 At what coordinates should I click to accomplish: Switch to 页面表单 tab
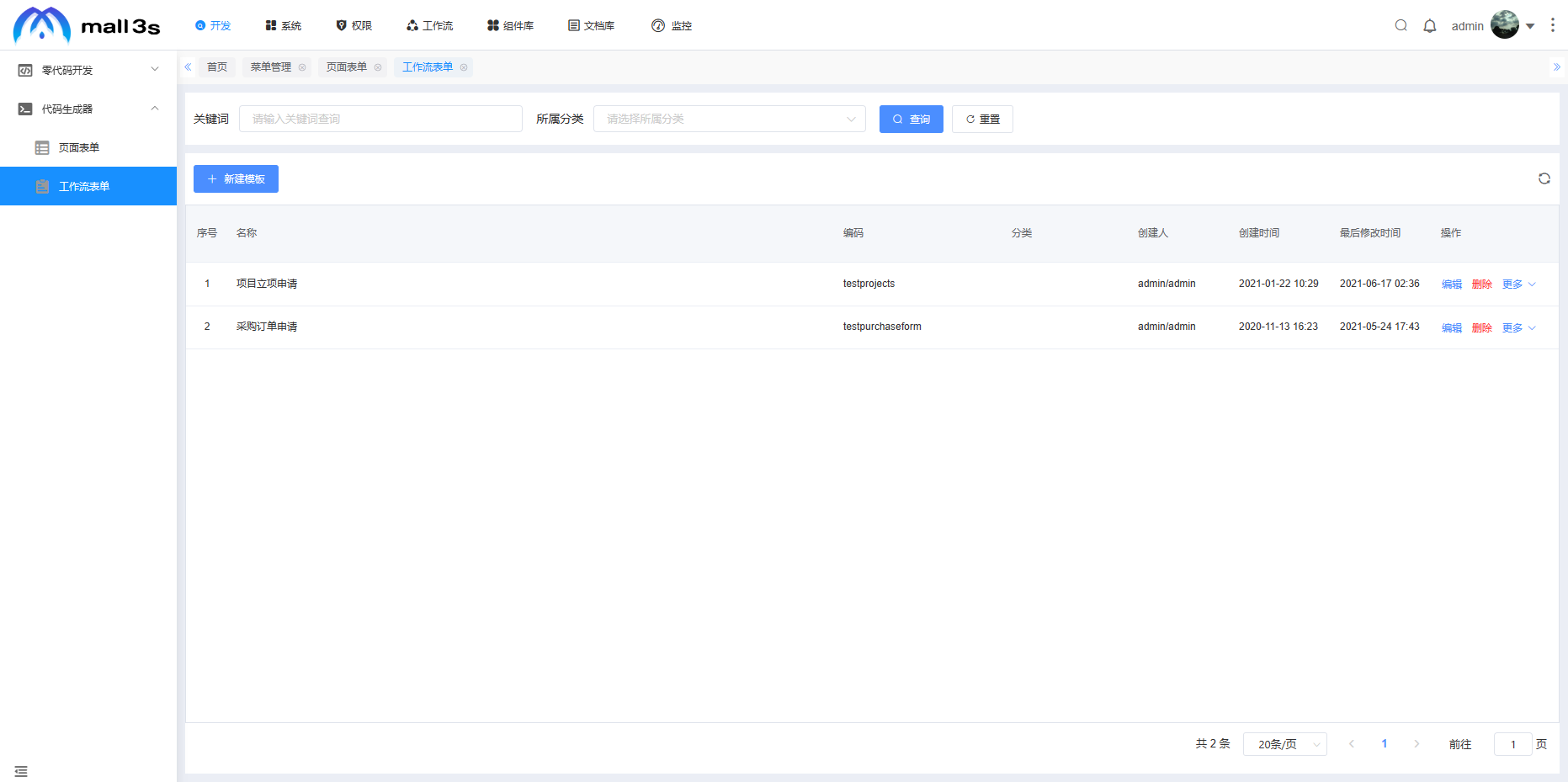[347, 67]
